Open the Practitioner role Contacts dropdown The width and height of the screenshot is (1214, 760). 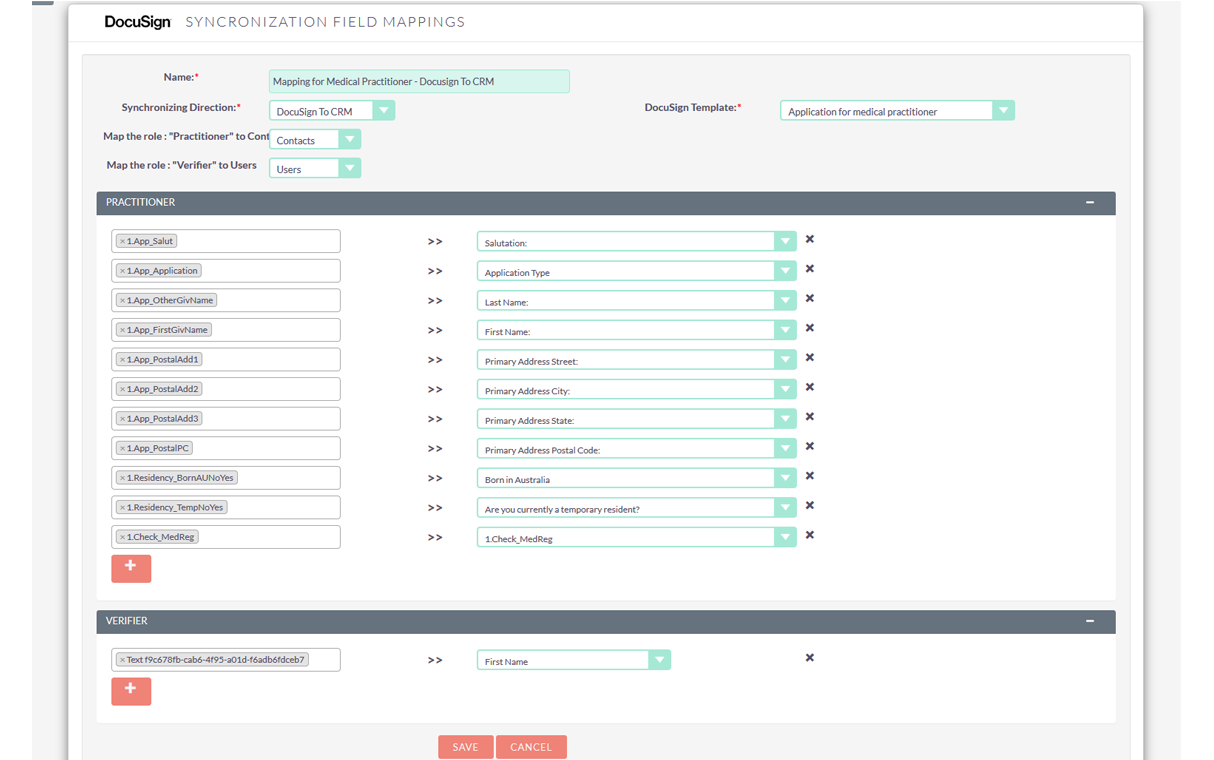[x=315, y=140]
